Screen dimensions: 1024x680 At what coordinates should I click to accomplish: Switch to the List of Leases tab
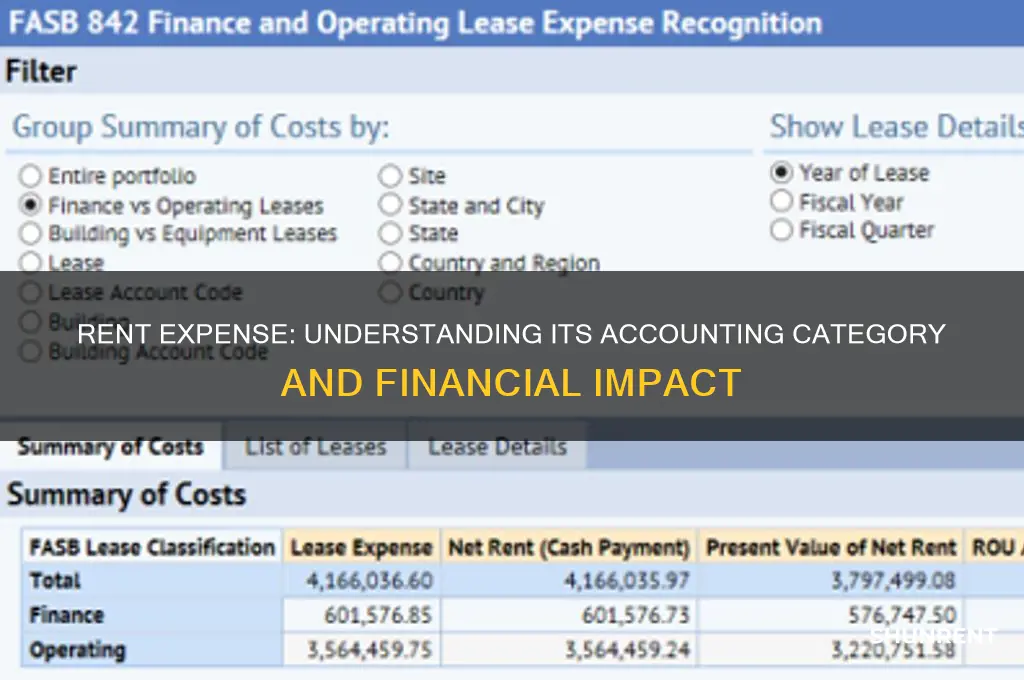tap(315, 447)
